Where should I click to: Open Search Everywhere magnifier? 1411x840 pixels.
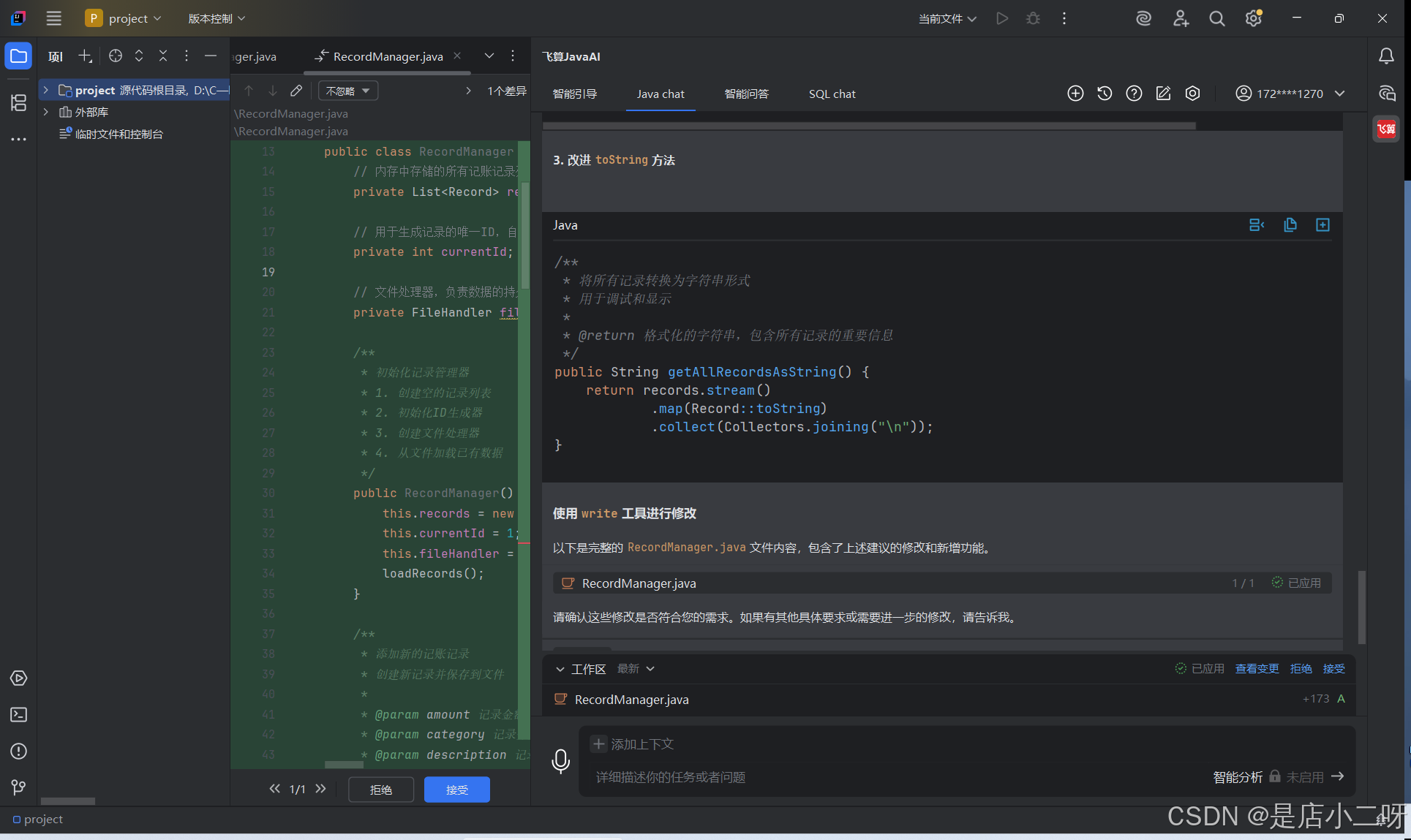[1217, 18]
